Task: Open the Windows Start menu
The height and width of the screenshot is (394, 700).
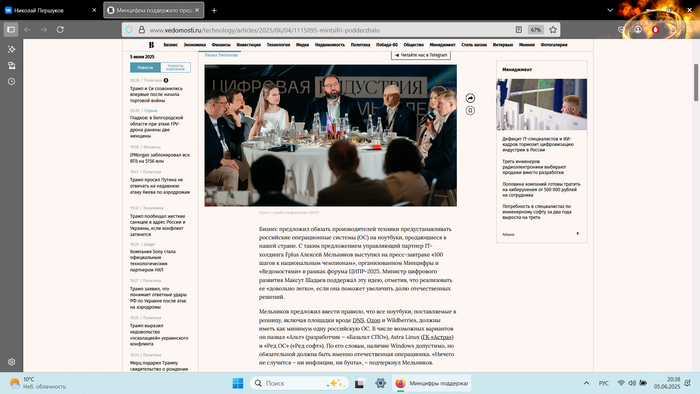Action: pos(238,383)
